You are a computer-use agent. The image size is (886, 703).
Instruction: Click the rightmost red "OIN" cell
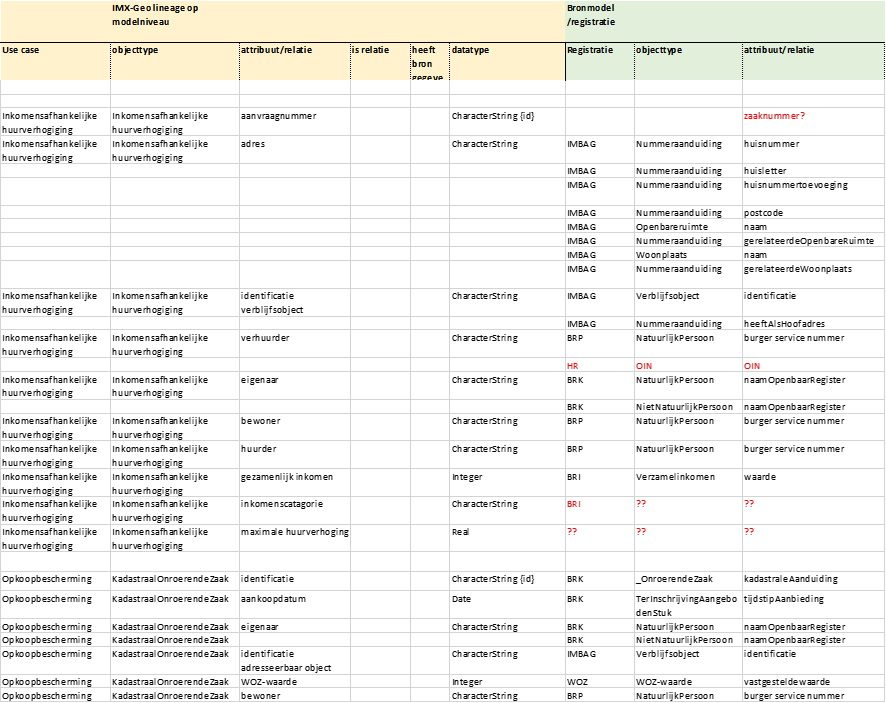point(753,367)
